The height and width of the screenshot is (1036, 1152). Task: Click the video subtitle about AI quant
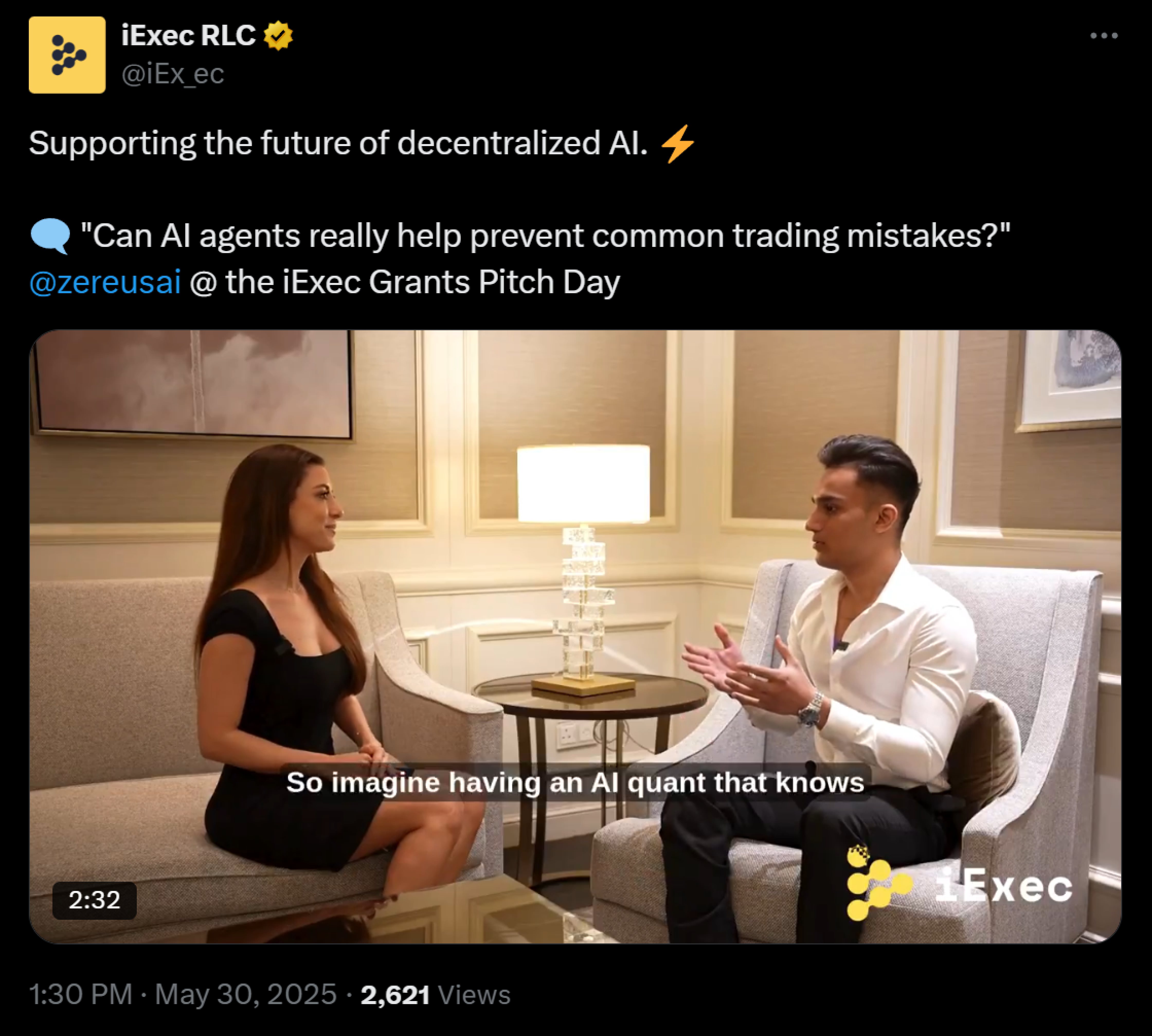(575, 782)
